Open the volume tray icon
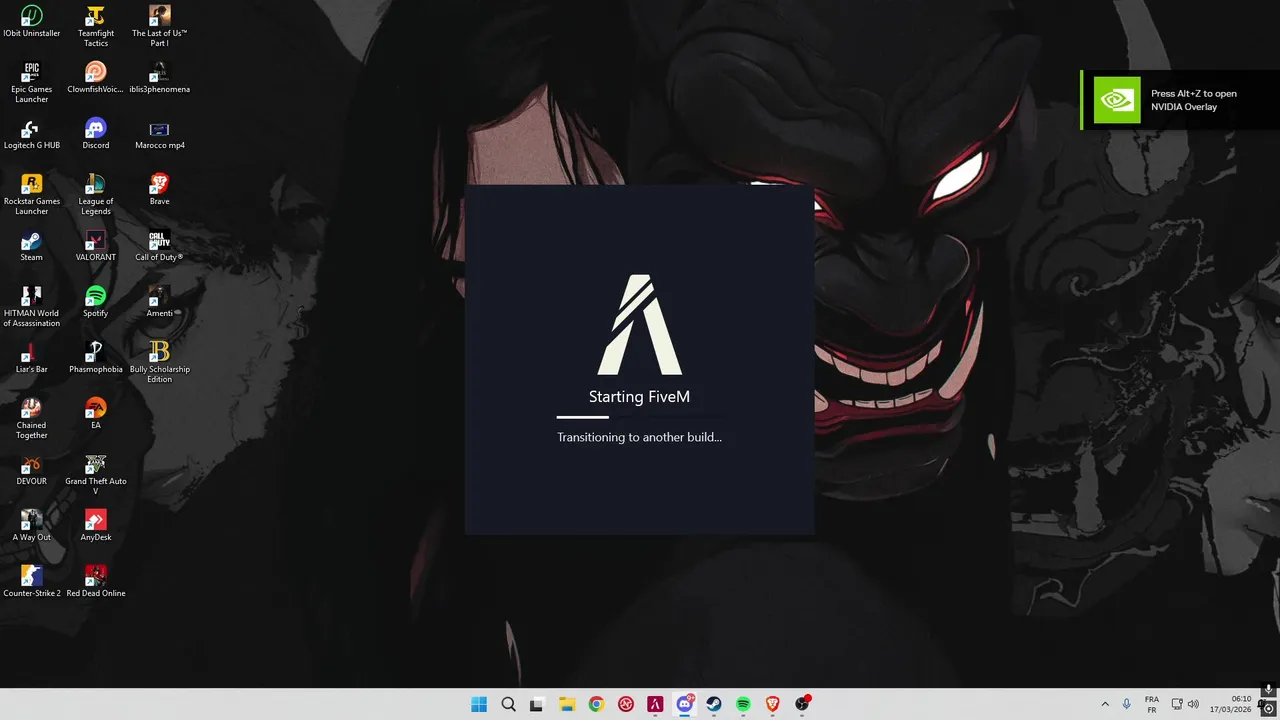This screenshot has height=720, width=1280. pyautogui.click(x=1193, y=704)
